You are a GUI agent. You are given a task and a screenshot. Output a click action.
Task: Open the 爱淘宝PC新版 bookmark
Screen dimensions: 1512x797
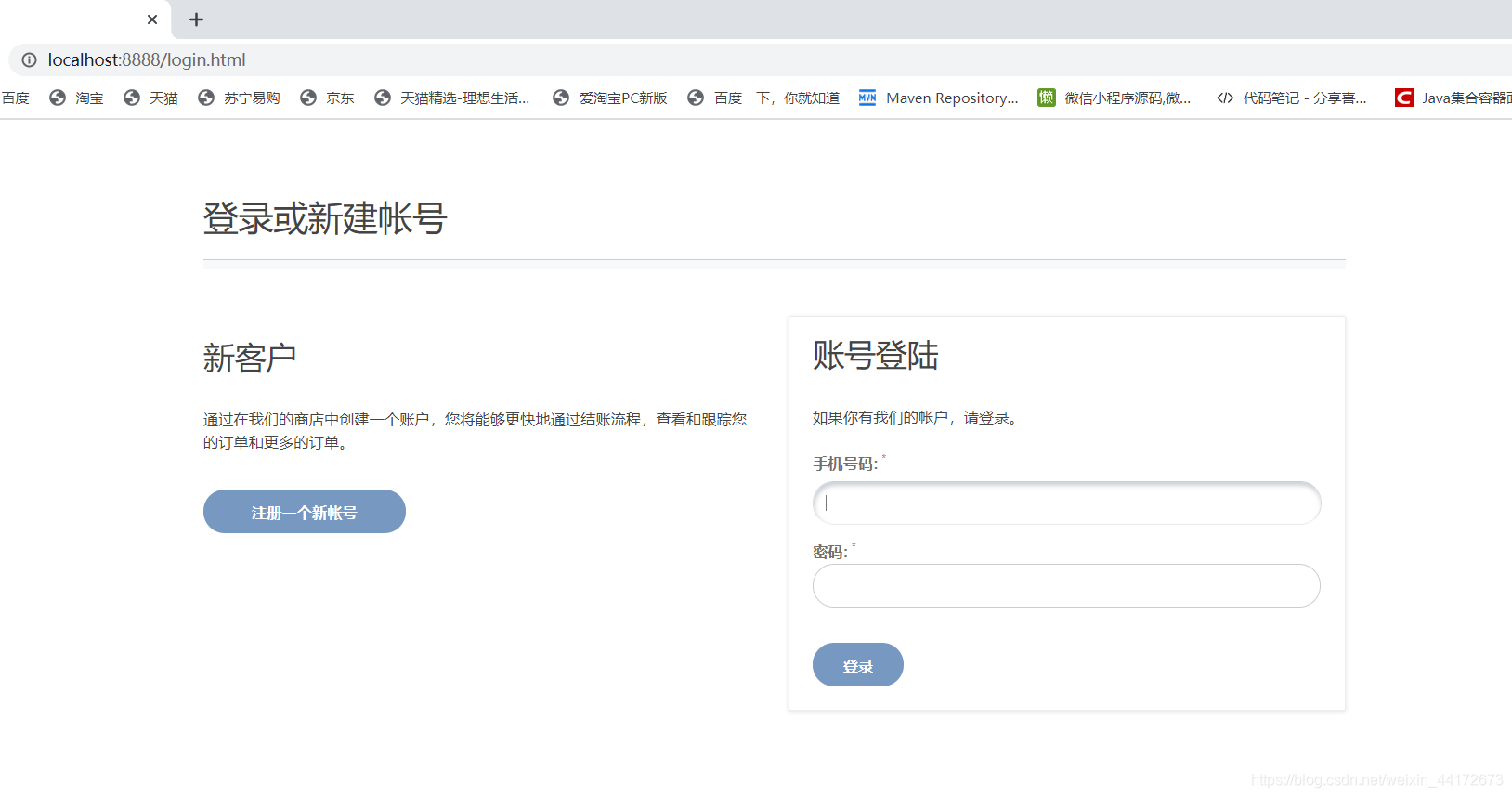(x=610, y=98)
